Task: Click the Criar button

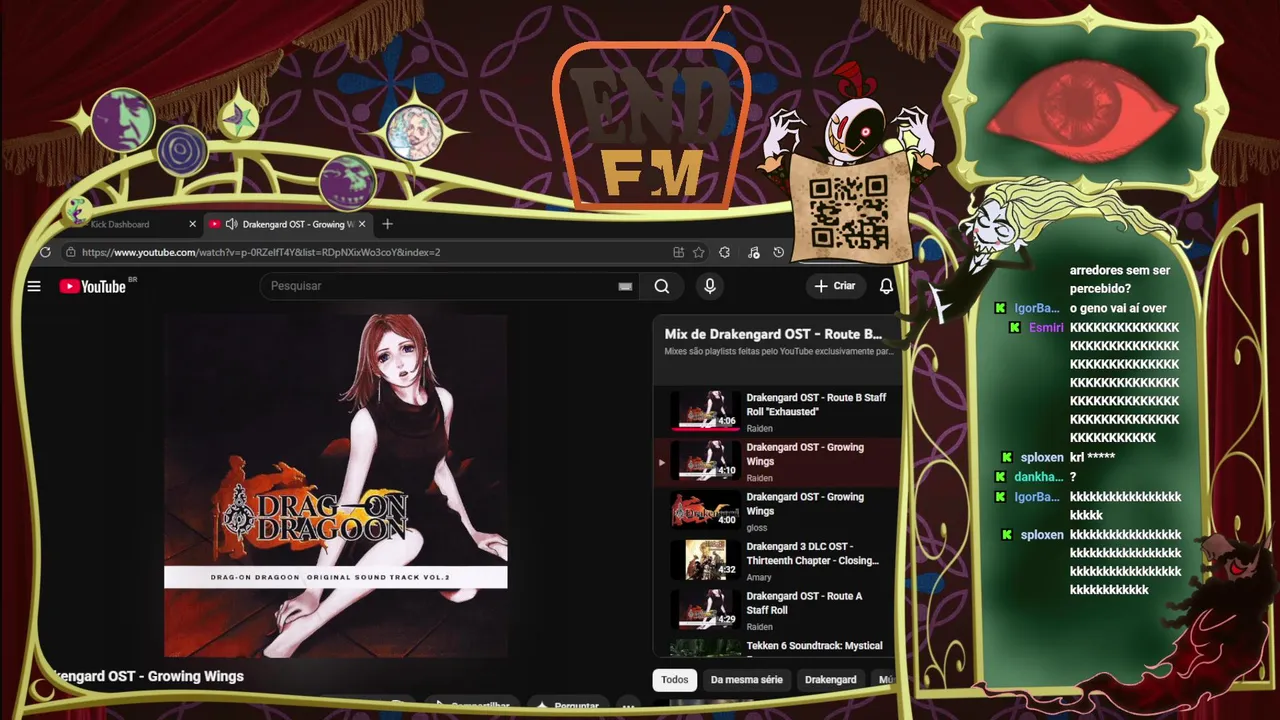Action: click(835, 286)
